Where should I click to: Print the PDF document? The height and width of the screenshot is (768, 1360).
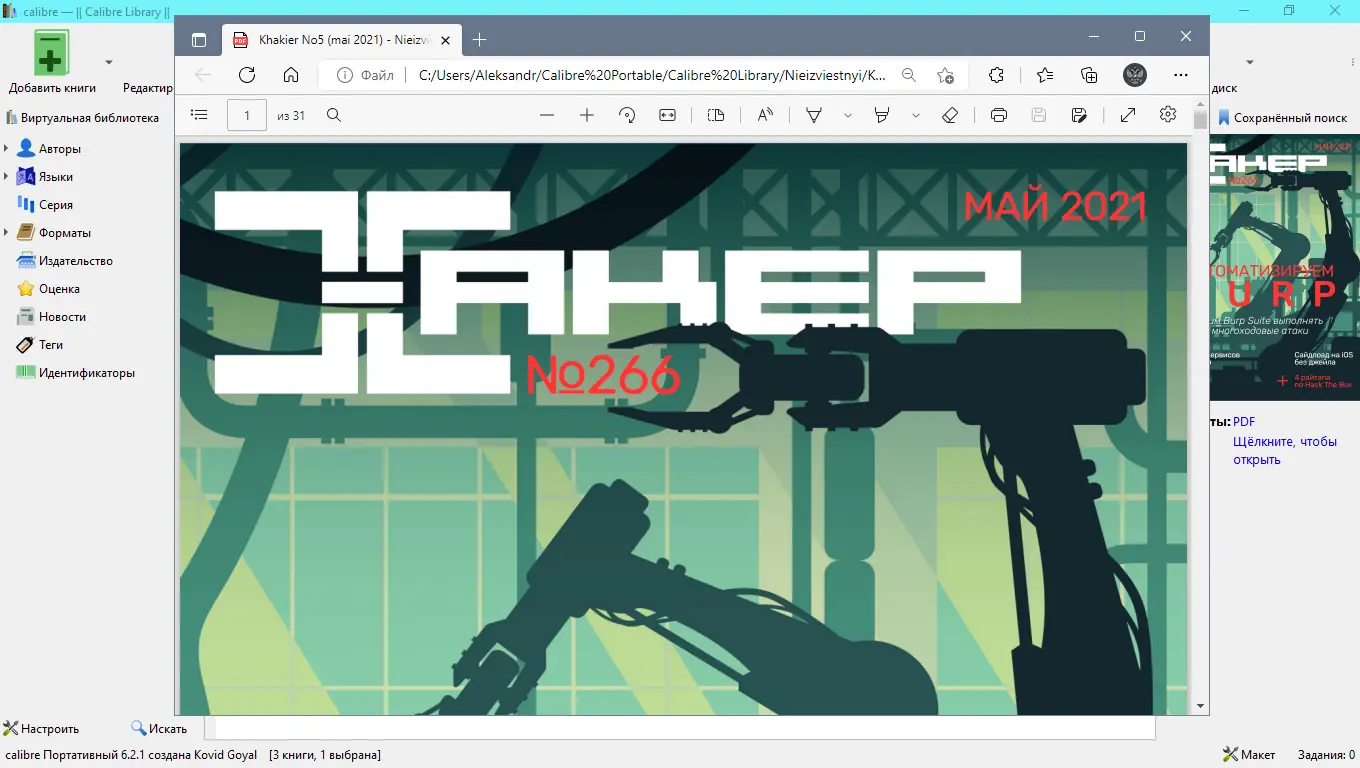[998, 115]
